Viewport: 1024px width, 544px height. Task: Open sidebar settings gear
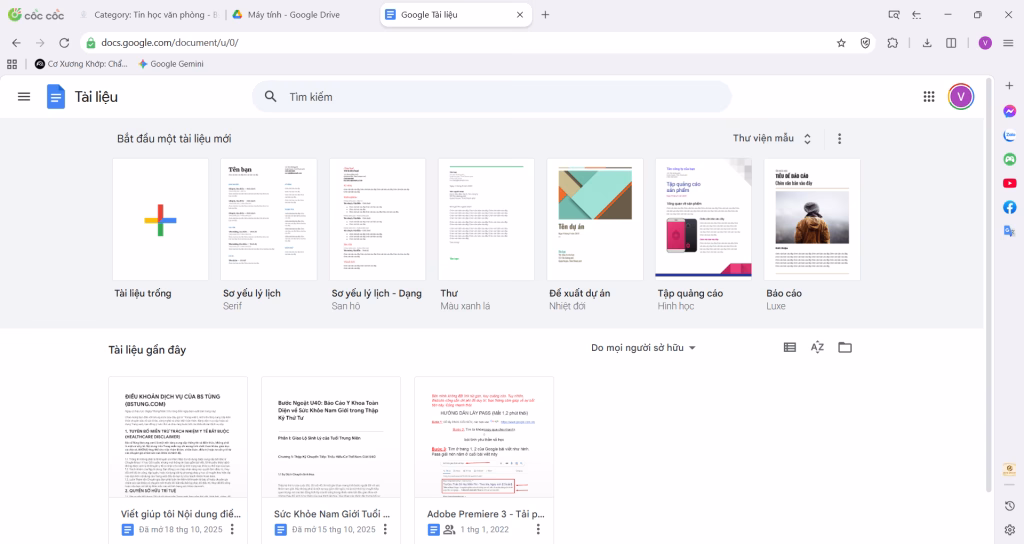(1010, 530)
